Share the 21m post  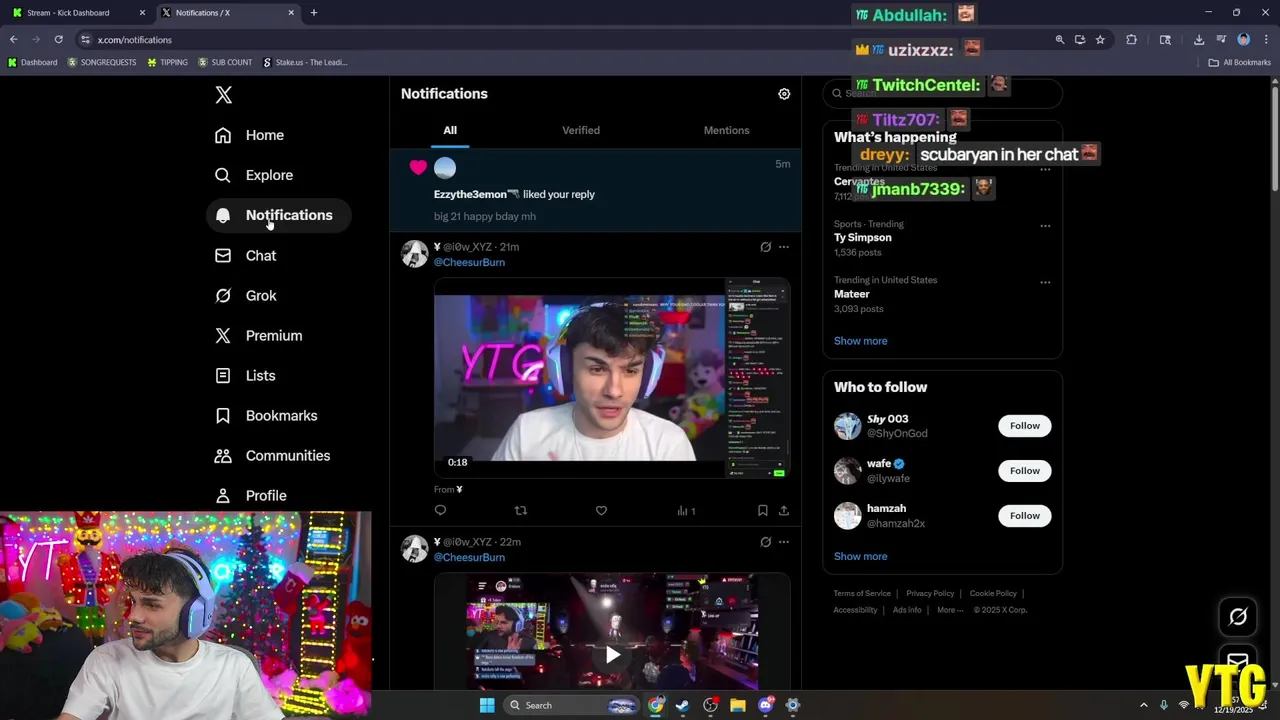[784, 511]
